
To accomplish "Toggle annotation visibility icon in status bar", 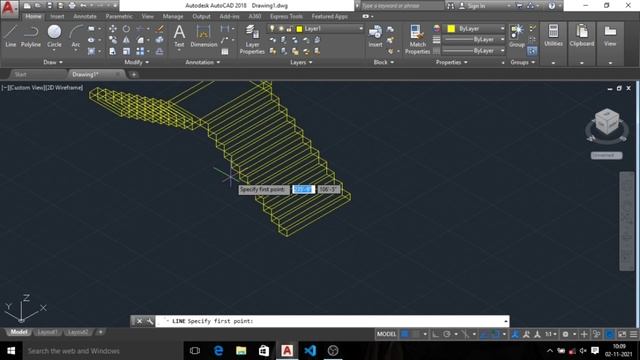I will (x=516, y=334).
